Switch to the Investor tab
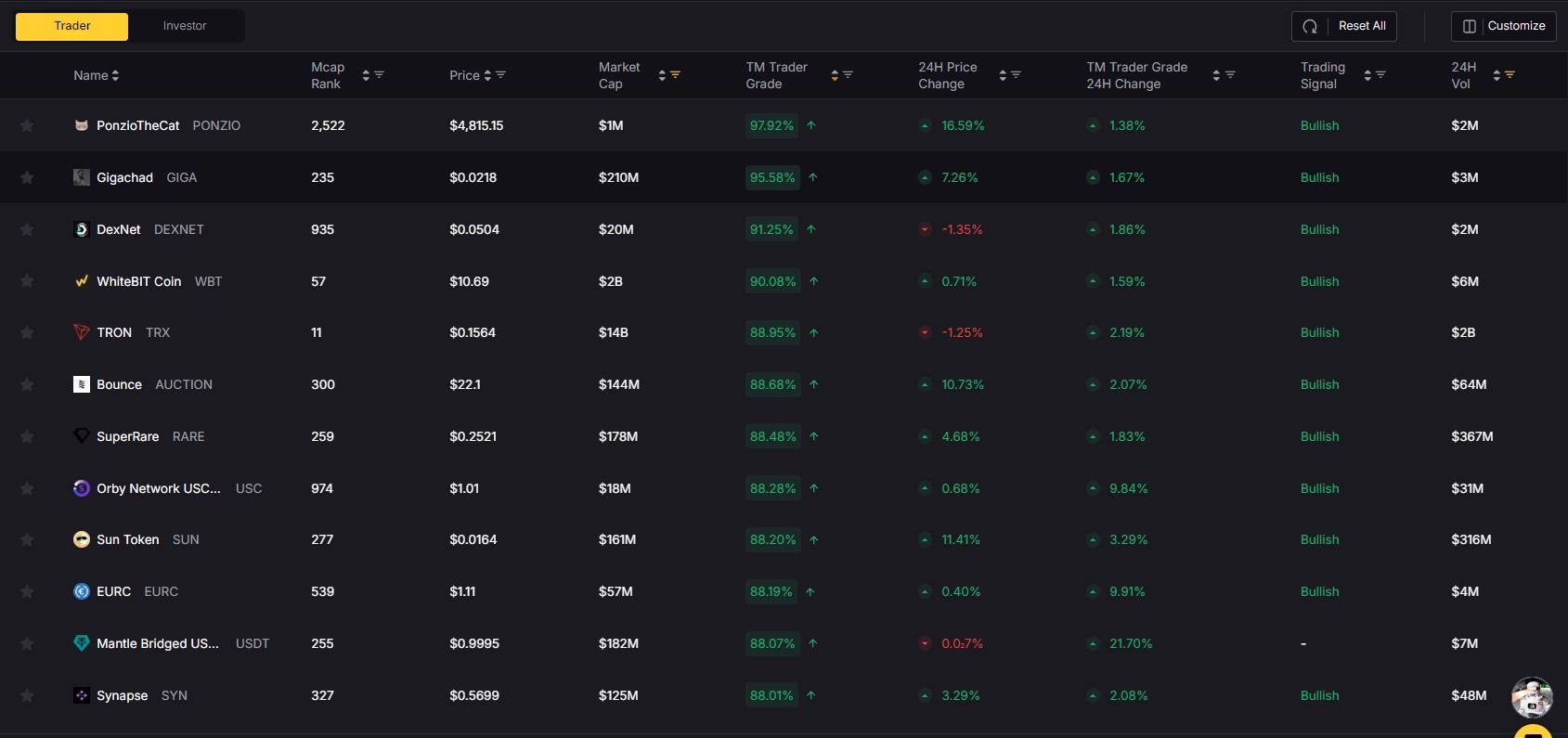 point(185,26)
